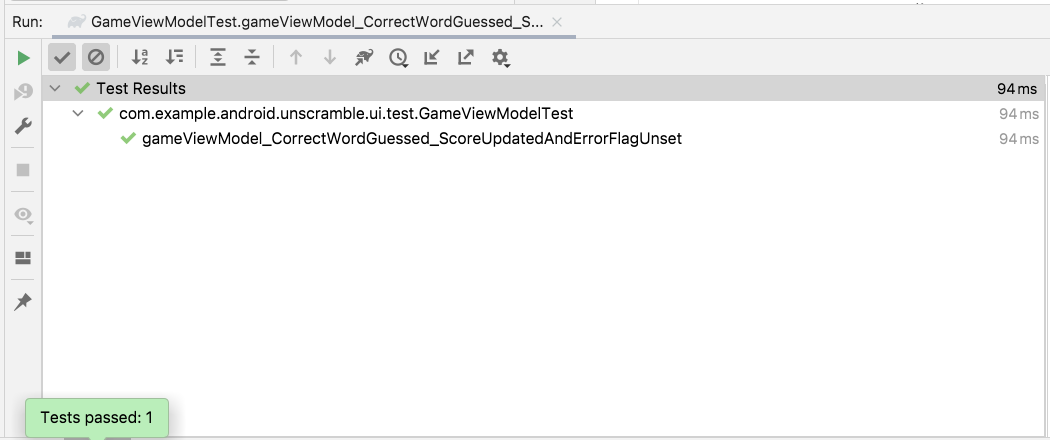Click the wrench icon in sidebar
The image size is (1050, 440).
(23, 127)
